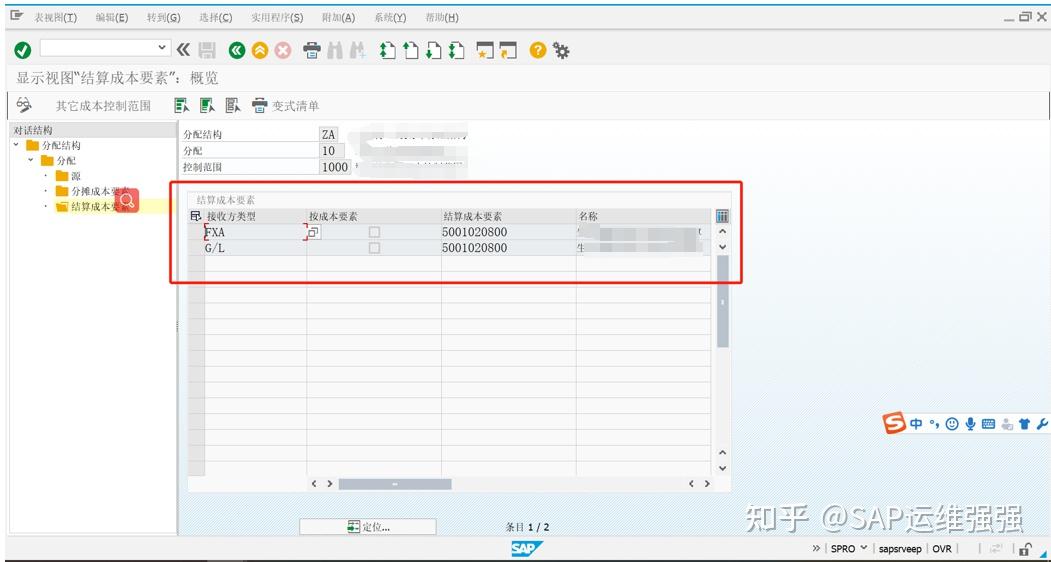Open table settings grid icon

coord(722,216)
